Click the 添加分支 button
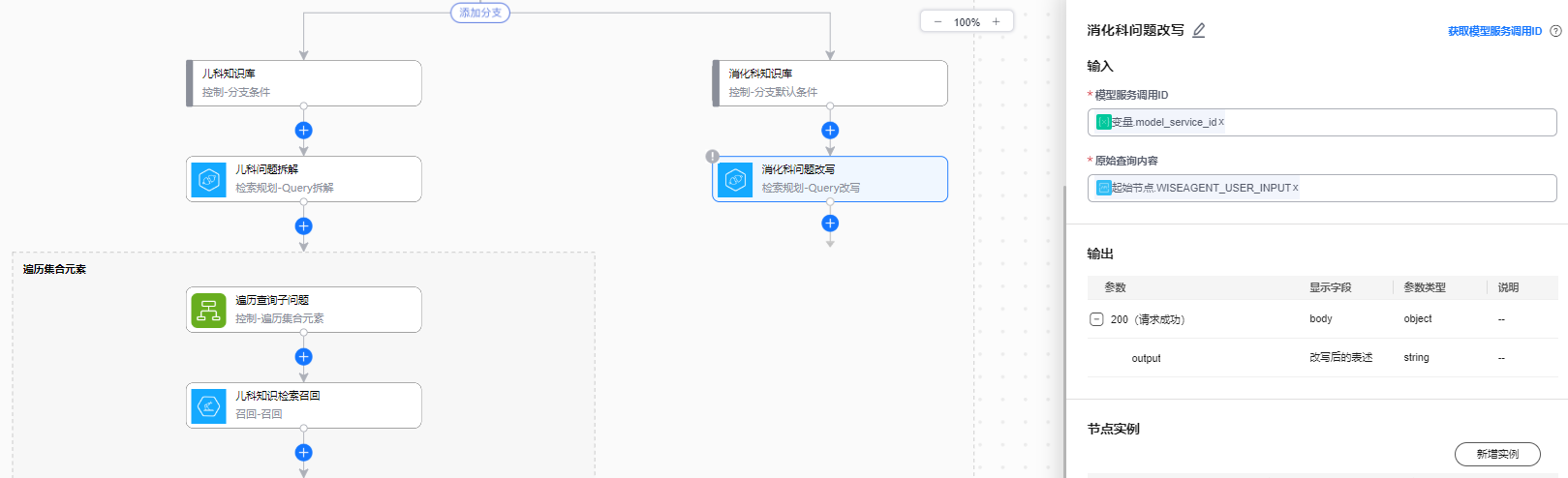This screenshot has height=478, width=1568. 480,13
